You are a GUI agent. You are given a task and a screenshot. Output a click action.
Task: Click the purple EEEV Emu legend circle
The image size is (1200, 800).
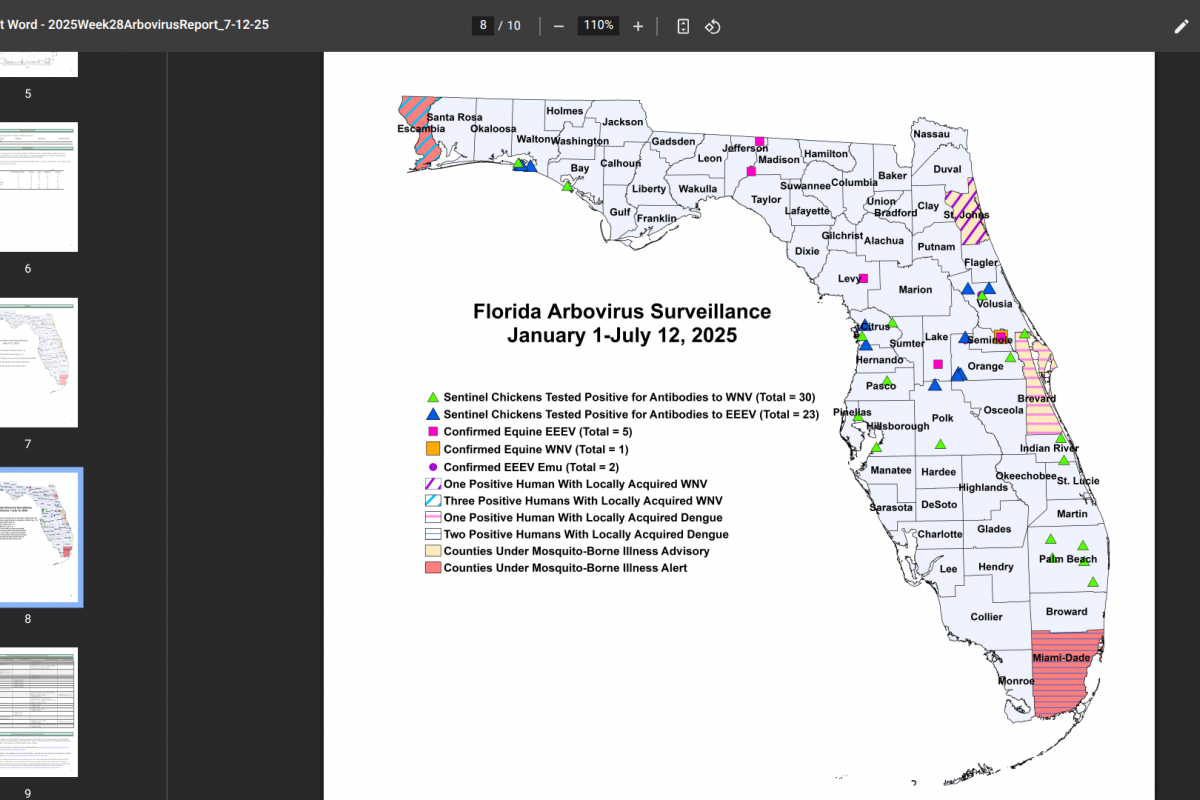click(433, 467)
